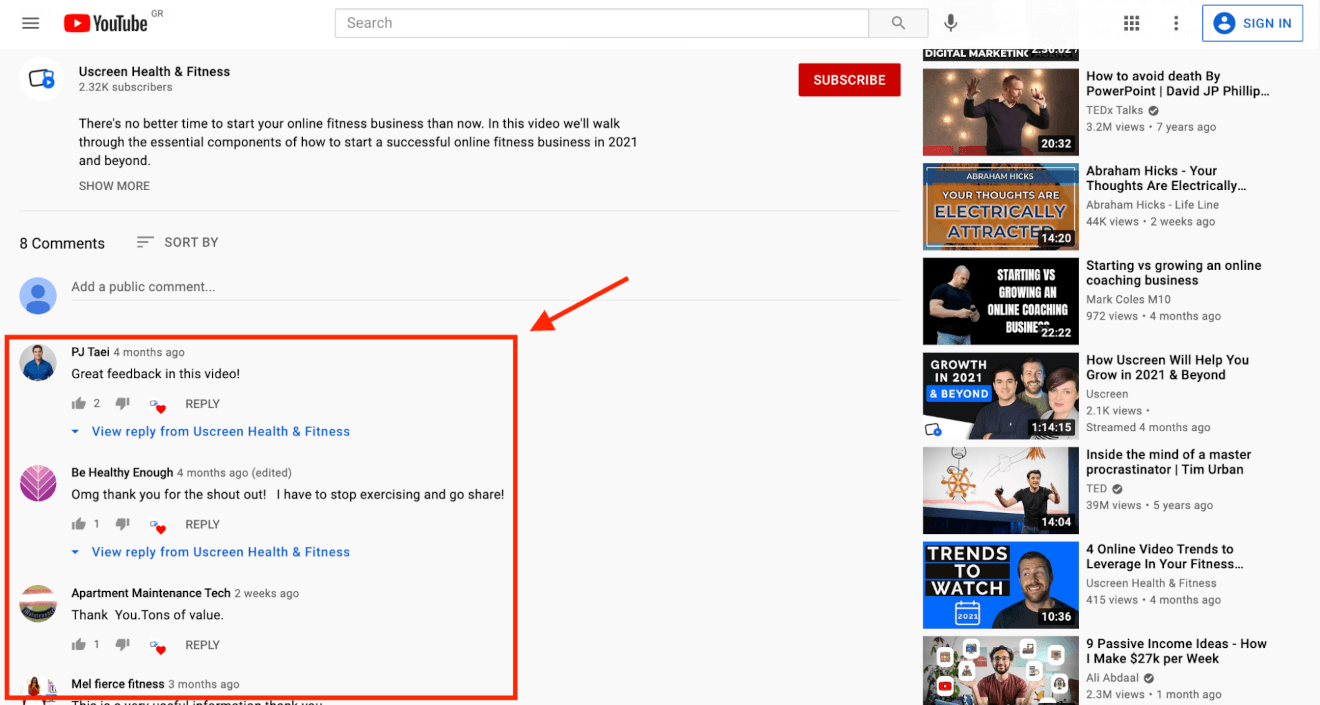Expand description with Show More
Screen dimensions: 1320x705
(x=114, y=186)
